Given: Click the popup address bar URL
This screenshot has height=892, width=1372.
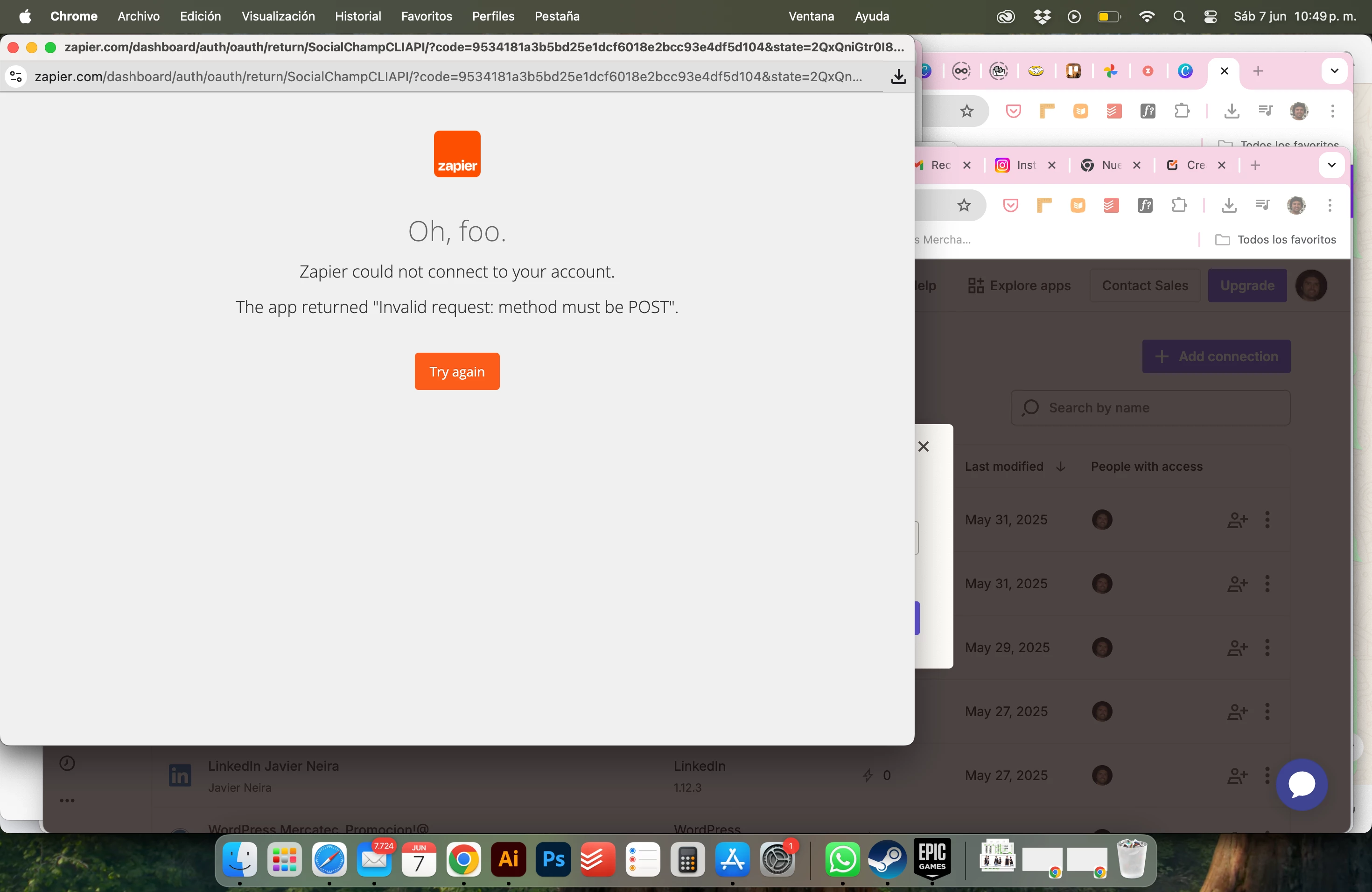Looking at the screenshot, I should point(448,77).
